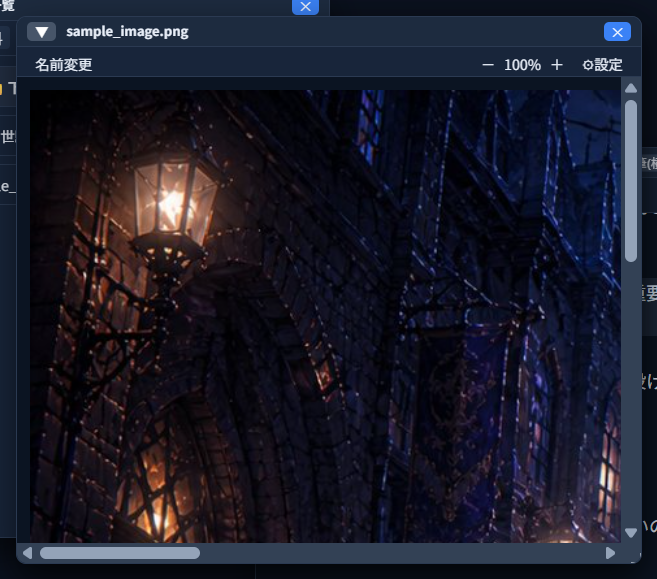Screen dimensions: 657x579
Task: Click 名前変更 to rename the image
Action: [x=64, y=65]
